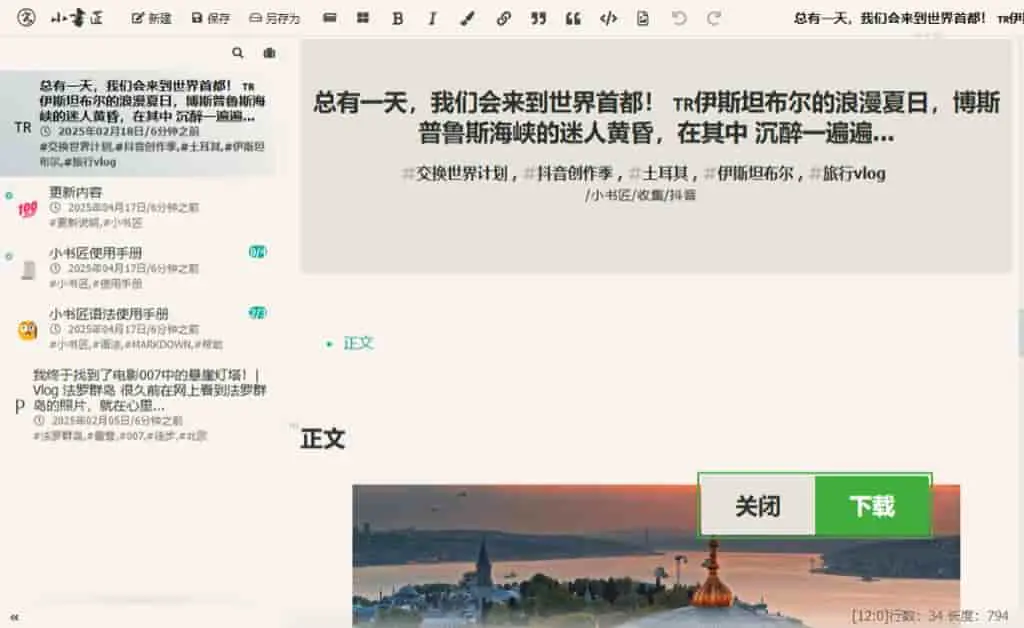Redo the last action
The image size is (1024, 628).
[x=714, y=19]
